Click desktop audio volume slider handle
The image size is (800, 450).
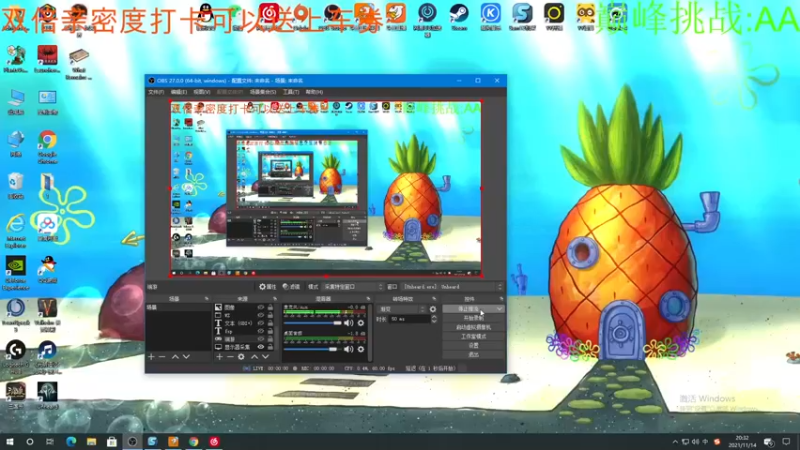[x=333, y=349]
